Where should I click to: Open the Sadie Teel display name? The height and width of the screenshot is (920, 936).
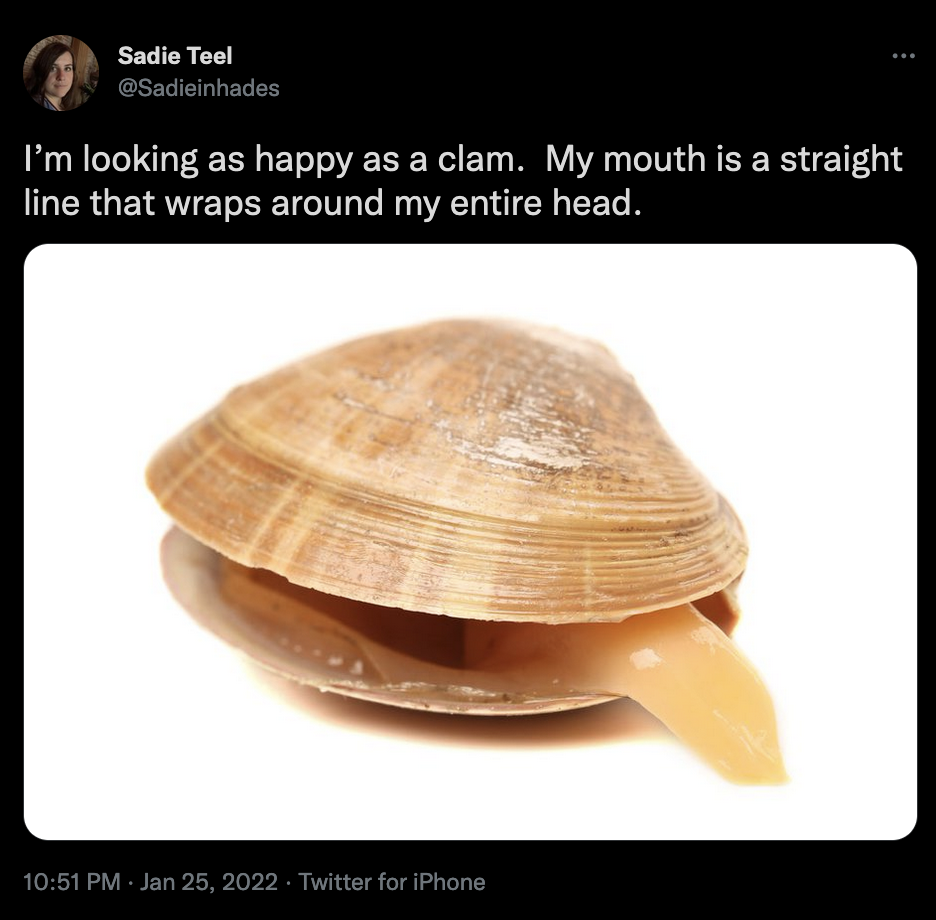pyautogui.click(x=174, y=56)
